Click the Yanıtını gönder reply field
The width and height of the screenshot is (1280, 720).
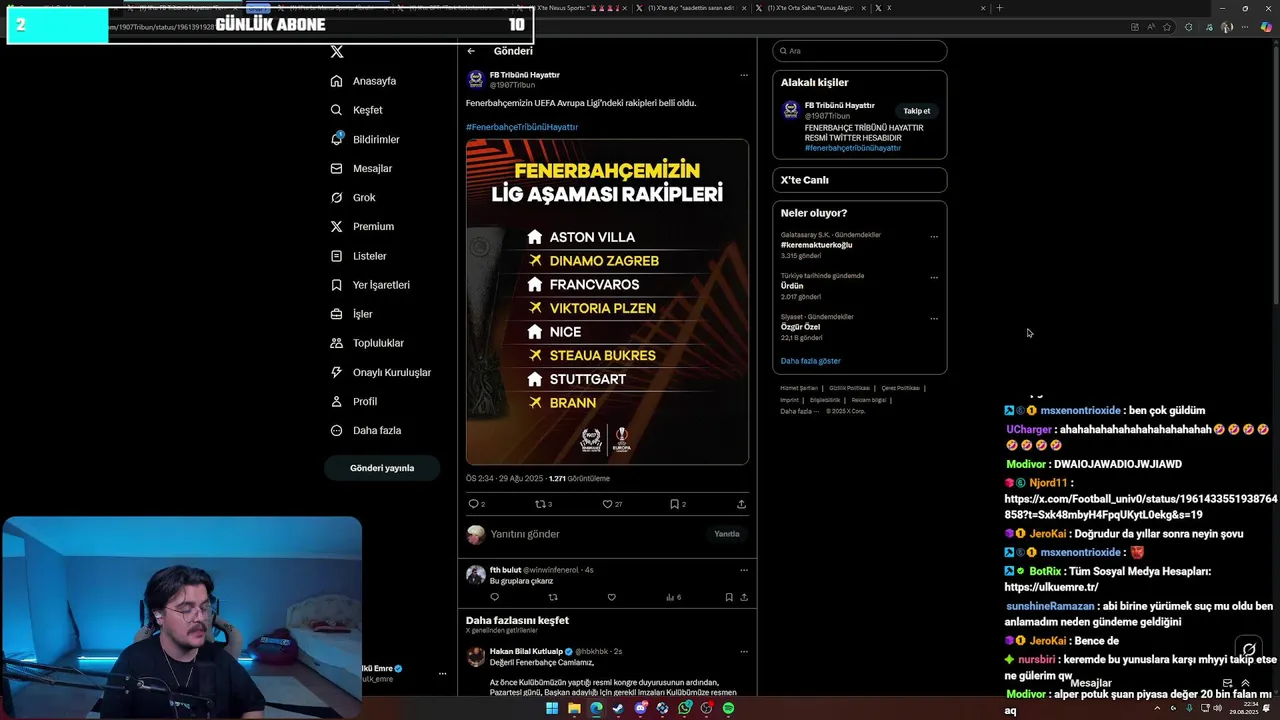pos(595,534)
